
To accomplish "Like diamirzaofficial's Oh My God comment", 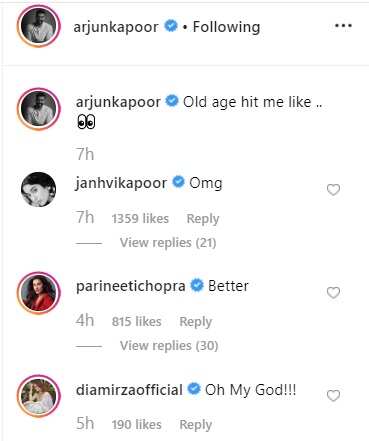I will point(333,396).
